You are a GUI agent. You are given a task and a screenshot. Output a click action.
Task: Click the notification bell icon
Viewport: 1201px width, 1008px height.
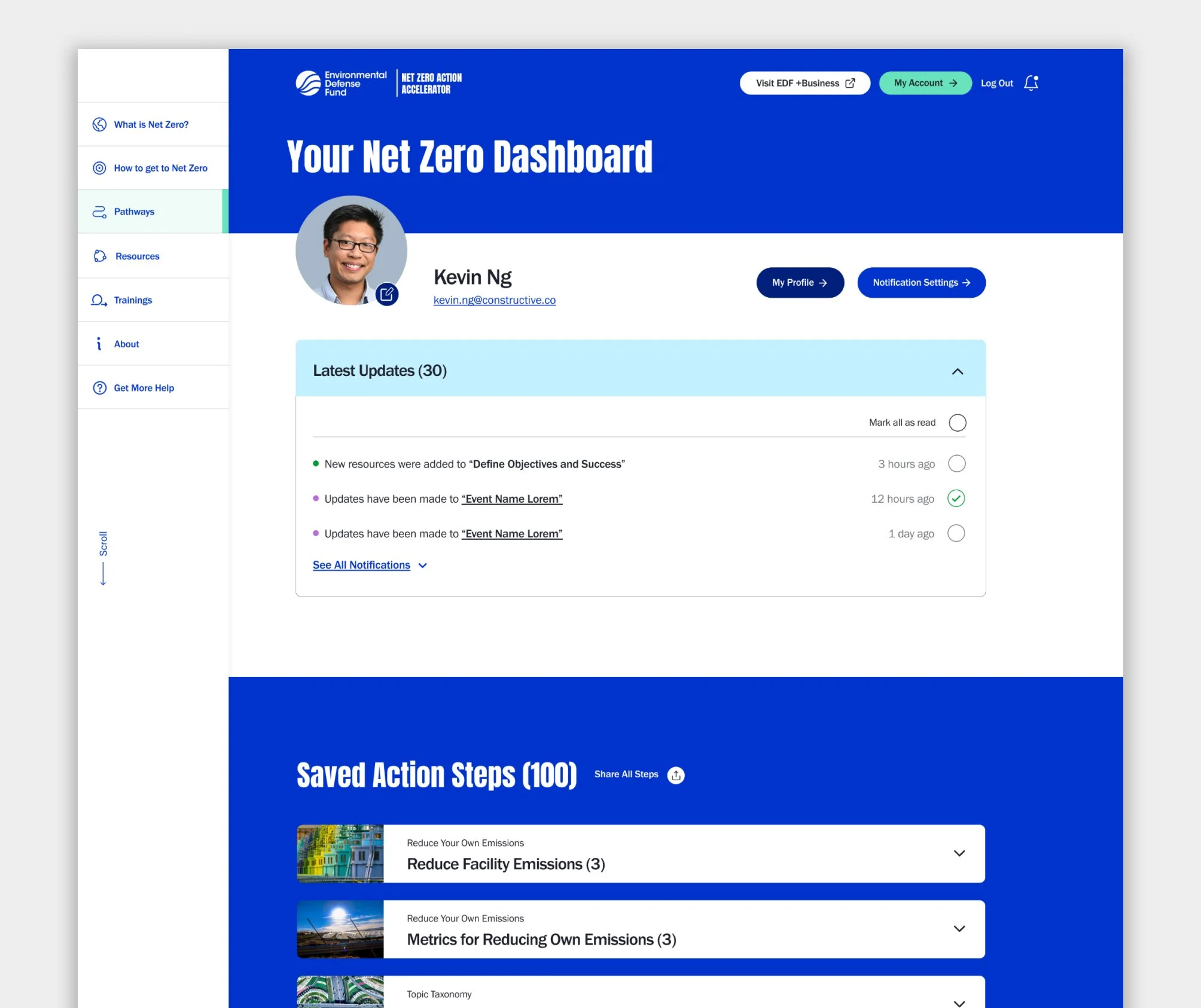tap(1031, 83)
